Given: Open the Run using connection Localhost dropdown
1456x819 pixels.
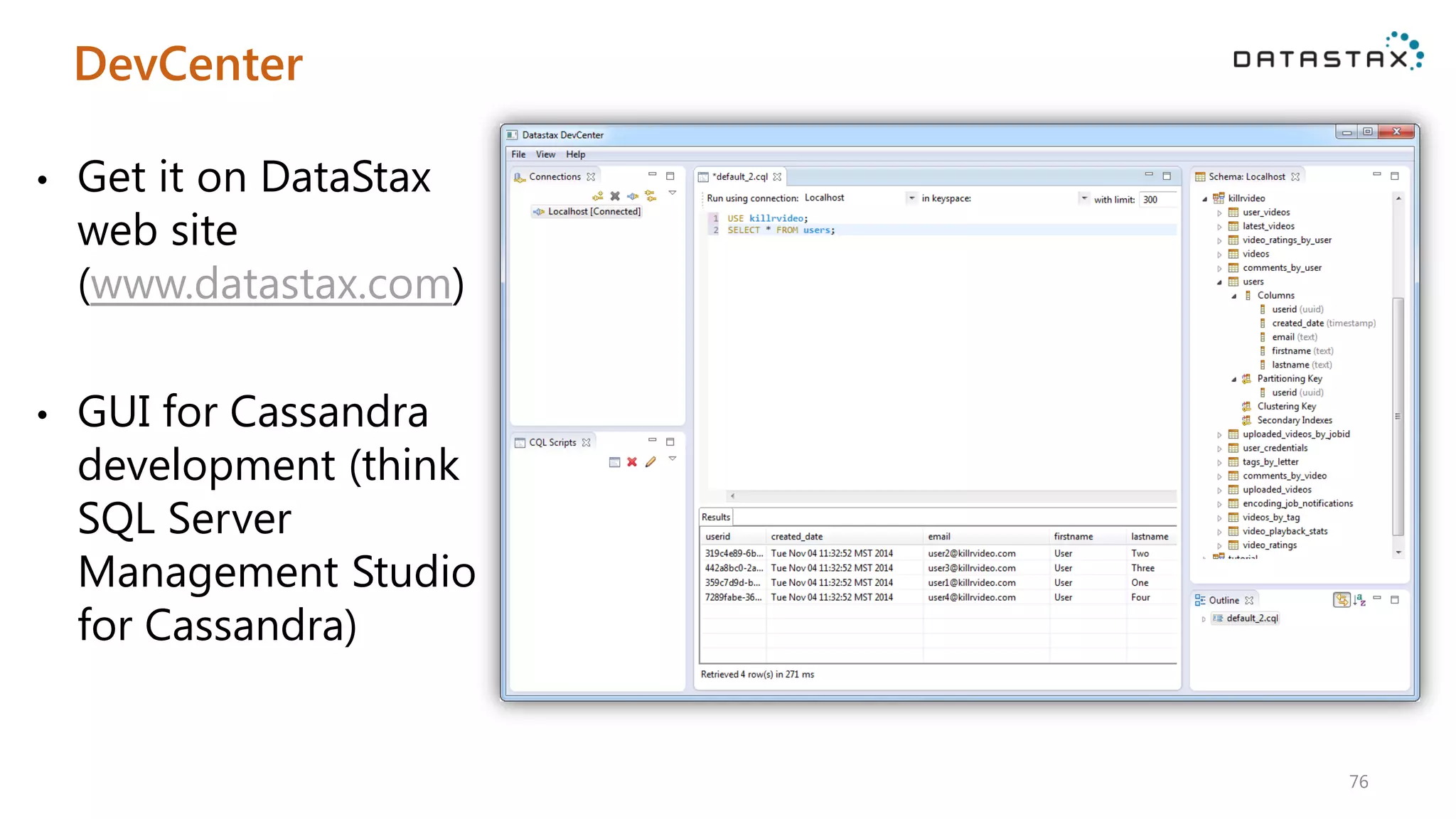Looking at the screenshot, I should click(x=911, y=198).
